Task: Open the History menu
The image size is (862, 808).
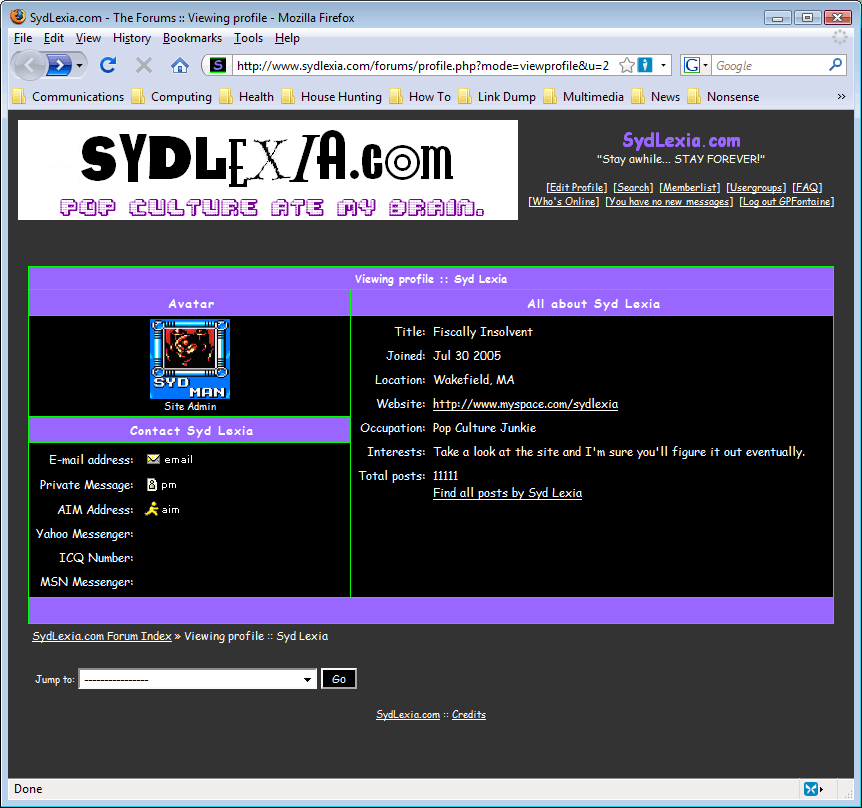Action: (132, 38)
